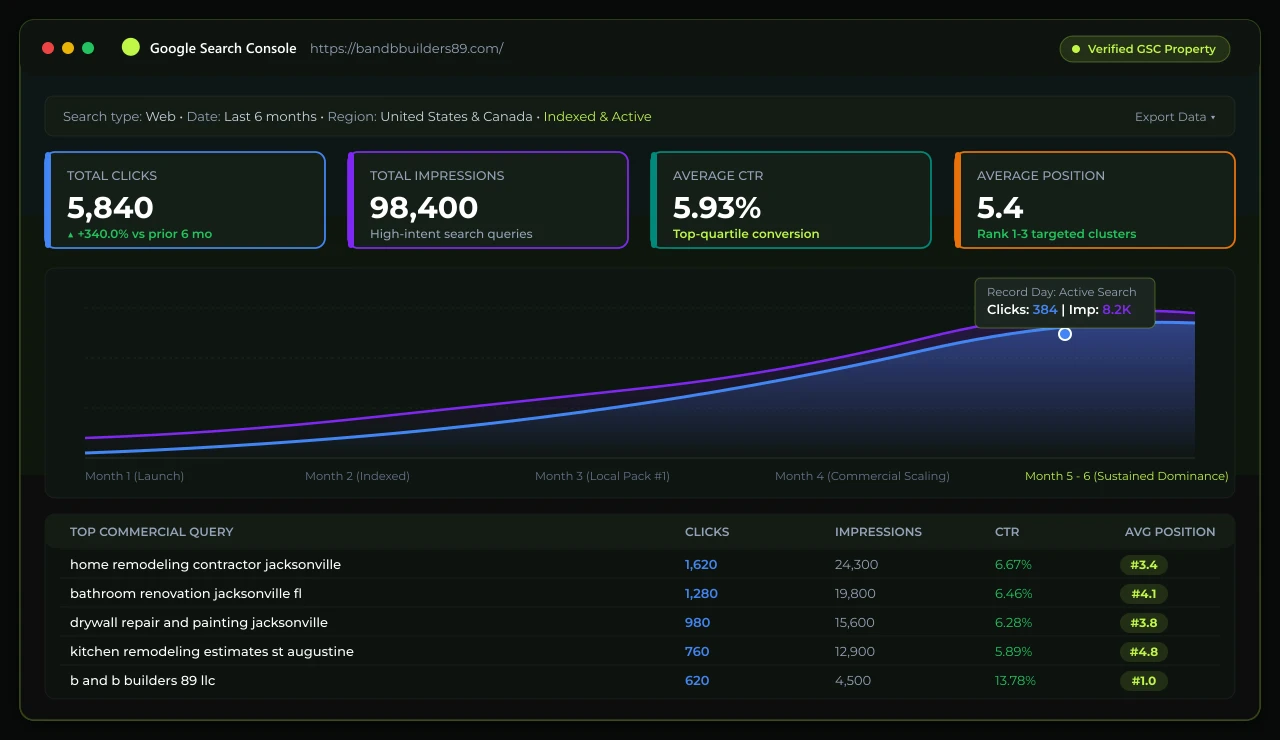Image resolution: width=1280 pixels, height=740 pixels.
Task: Sort by the CTR column header
Action: 1007,532
